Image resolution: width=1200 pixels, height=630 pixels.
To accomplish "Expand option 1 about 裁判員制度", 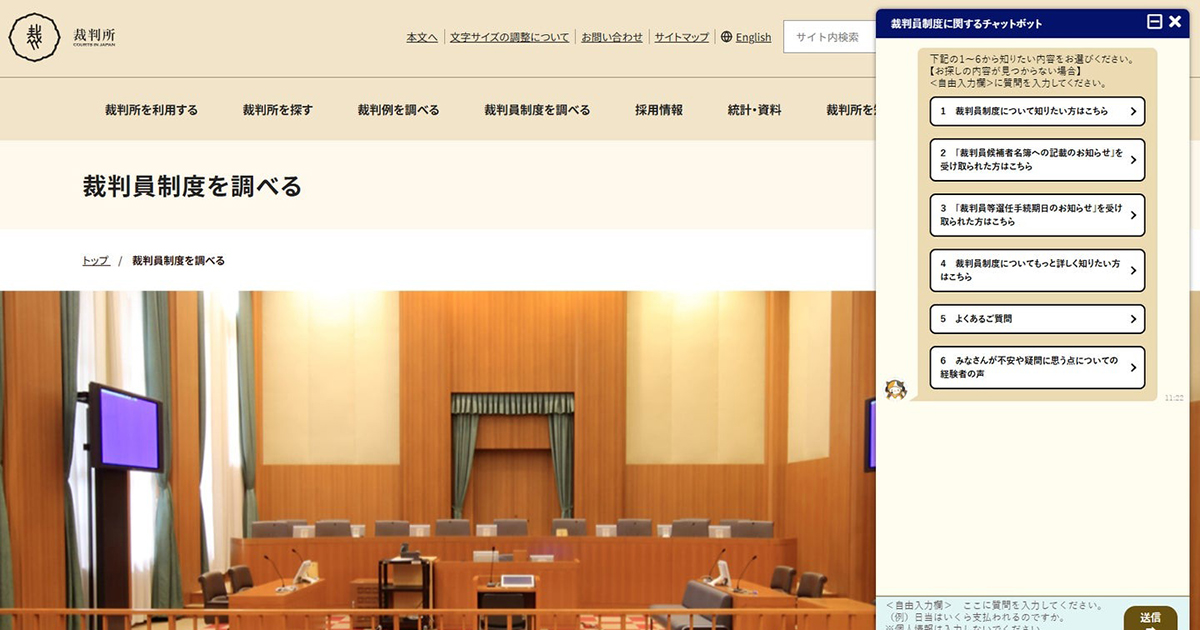I will (x=1036, y=111).
